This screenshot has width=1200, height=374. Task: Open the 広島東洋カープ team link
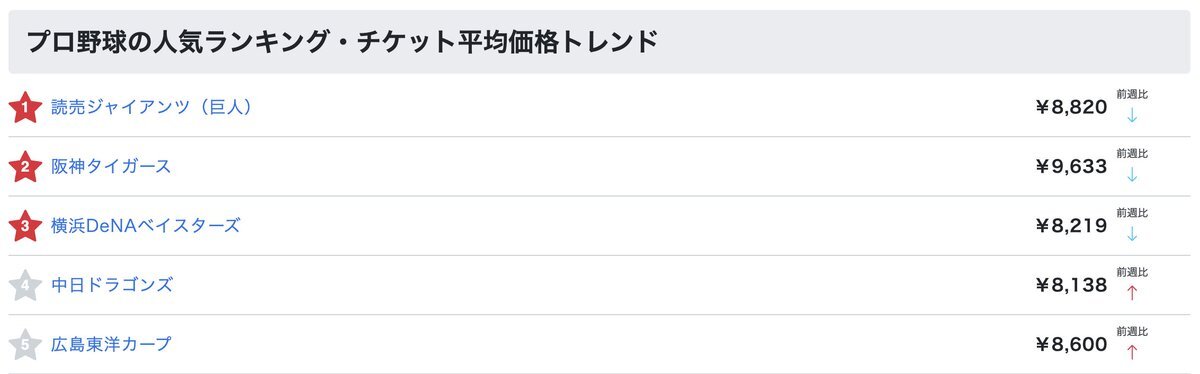(x=111, y=343)
